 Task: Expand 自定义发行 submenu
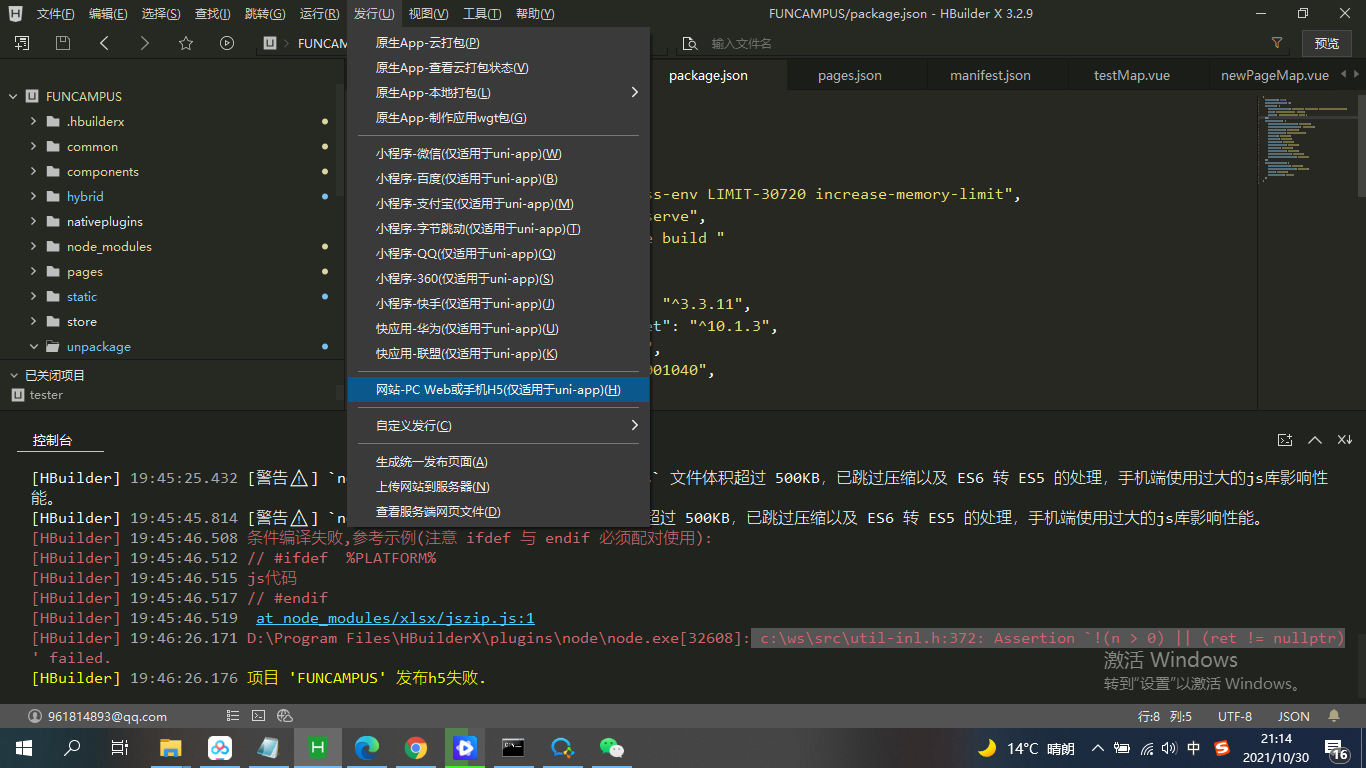(498, 426)
